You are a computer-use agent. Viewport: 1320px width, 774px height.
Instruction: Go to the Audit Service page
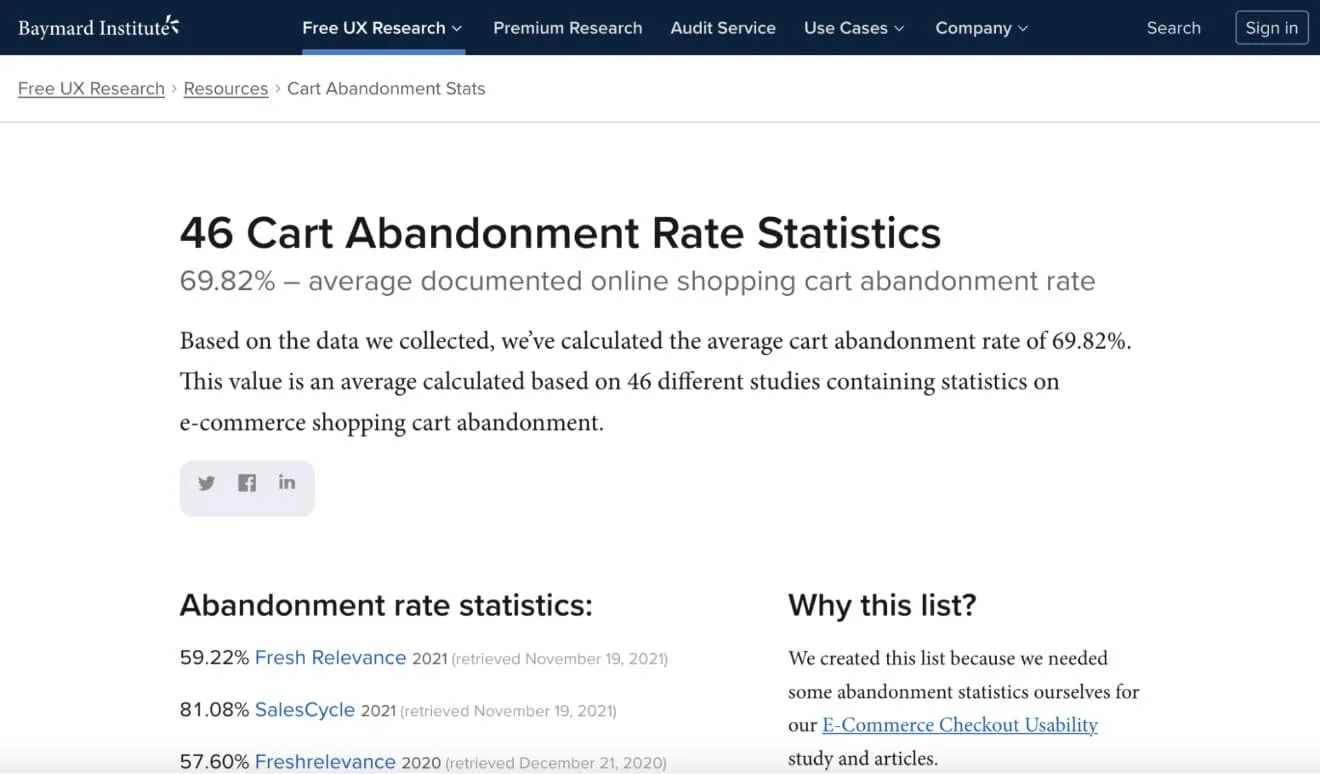pyautogui.click(x=723, y=28)
